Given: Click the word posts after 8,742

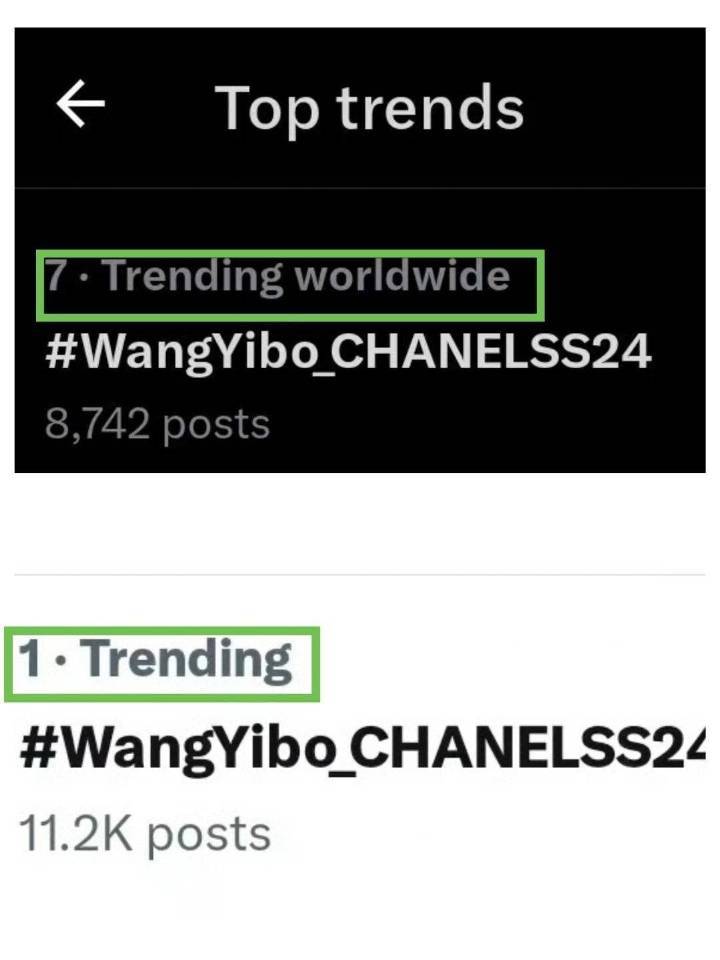Looking at the screenshot, I should [x=216, y=426].
